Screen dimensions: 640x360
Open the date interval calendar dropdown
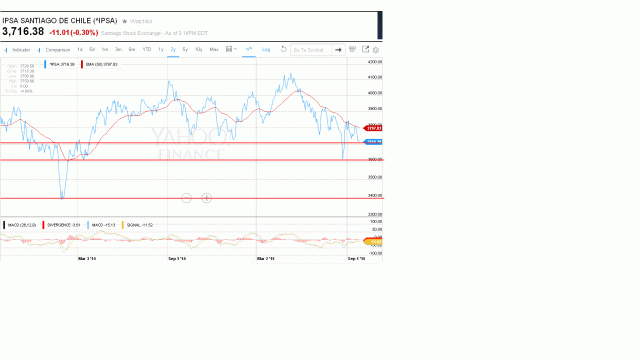[x=231, y=49]
